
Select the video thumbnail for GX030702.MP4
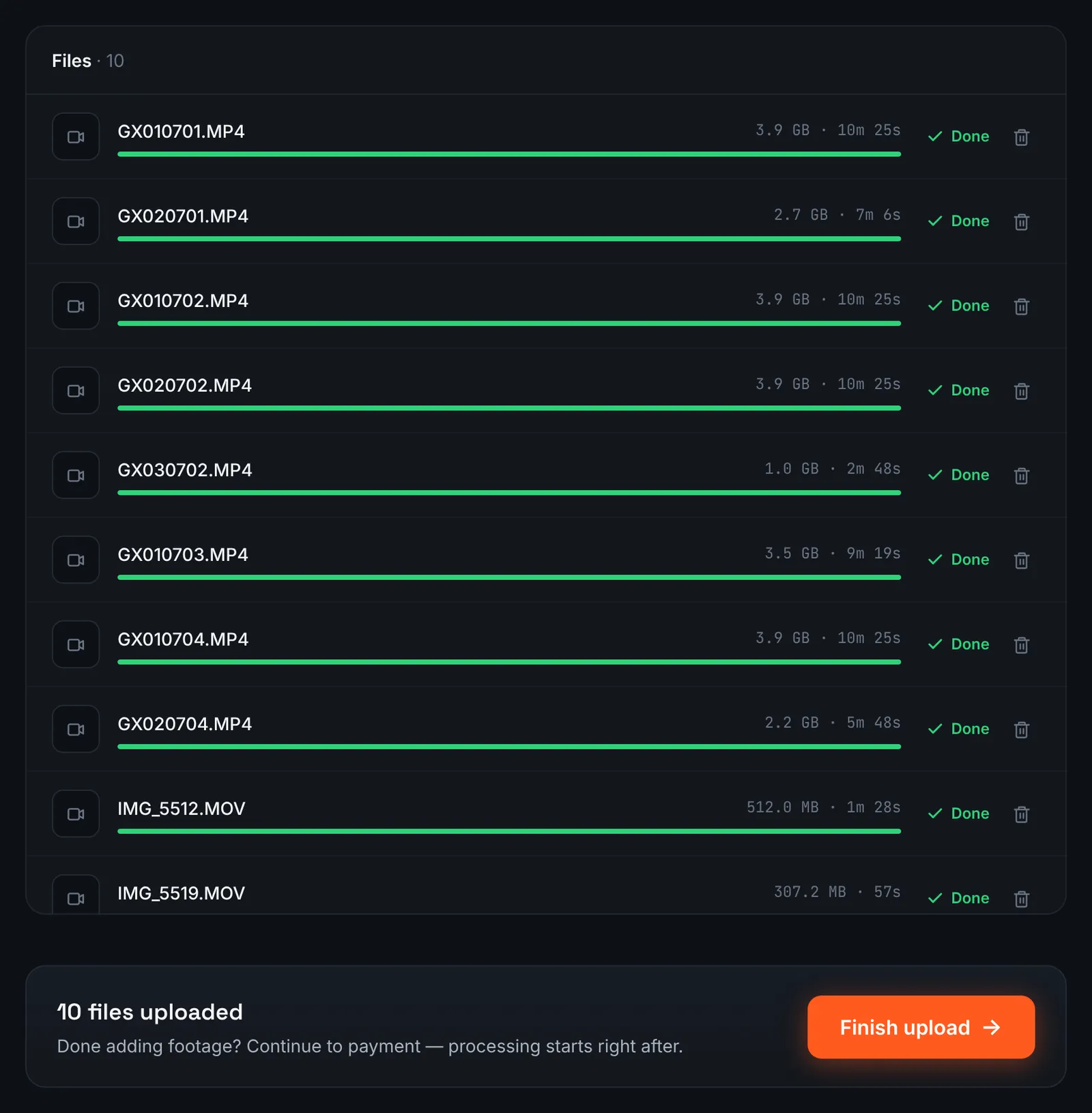coord(76,475)
